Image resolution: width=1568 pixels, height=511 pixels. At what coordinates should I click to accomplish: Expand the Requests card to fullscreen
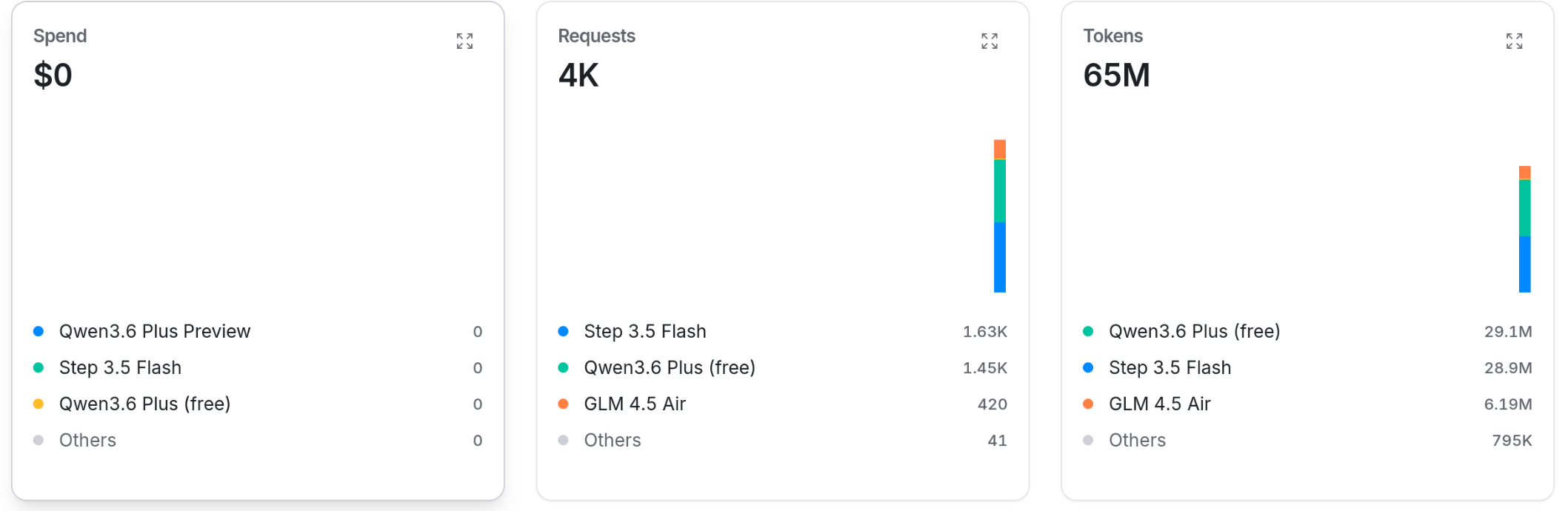pos(989,41)
